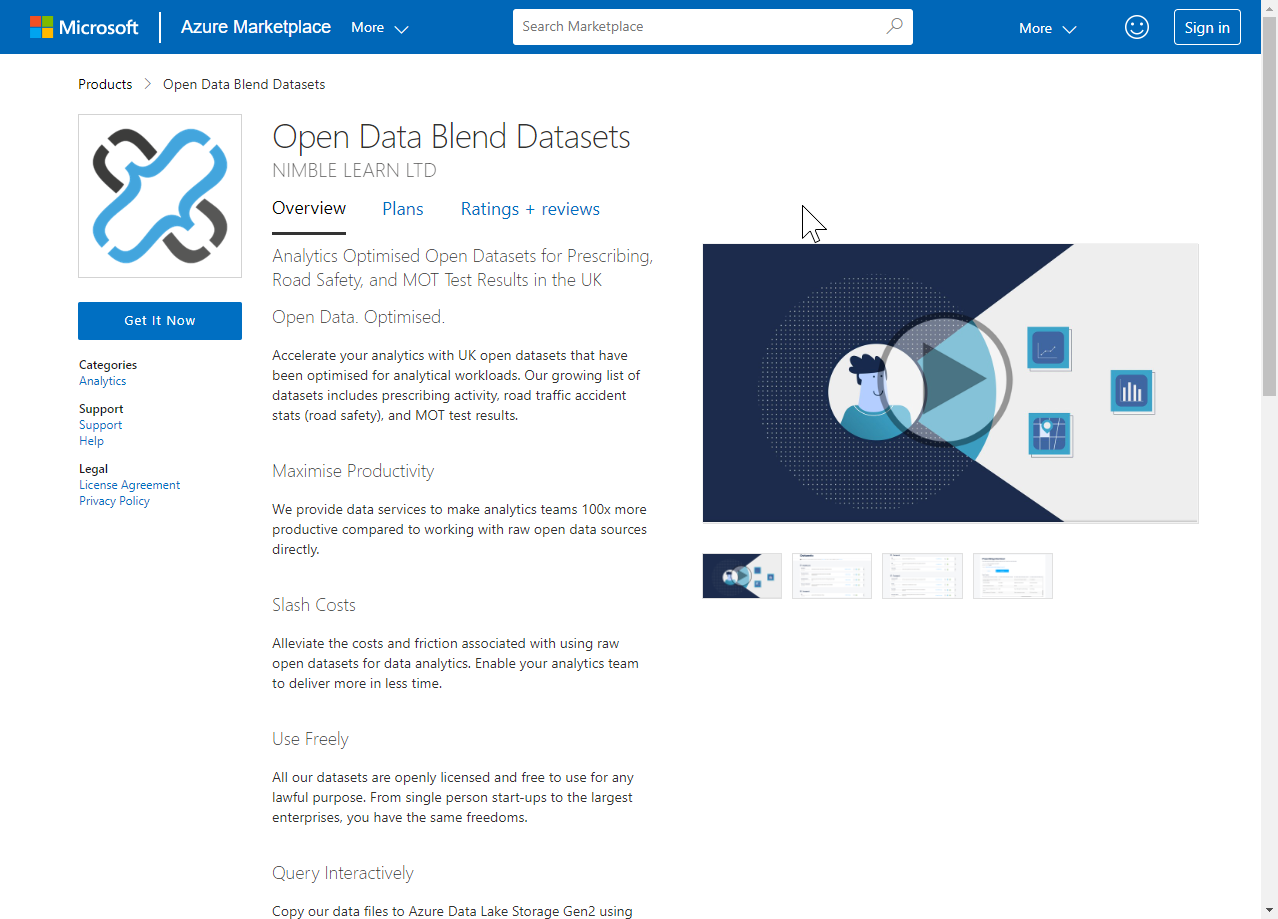1278x919 pixels.
Task: Click the Get It Now button
Action: pyautogui.click(x=160, y=321)
